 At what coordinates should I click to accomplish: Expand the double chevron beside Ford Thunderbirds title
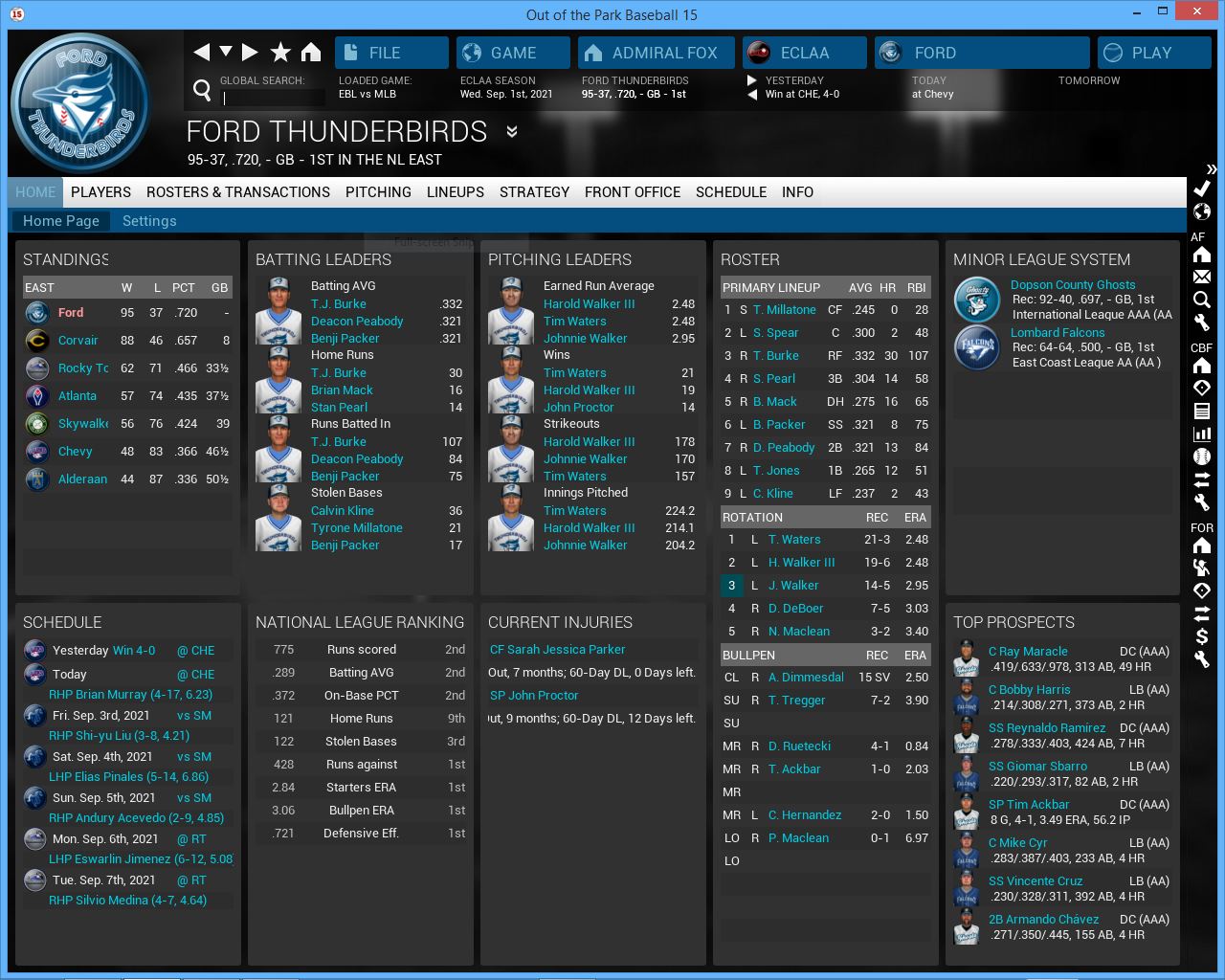512,132
